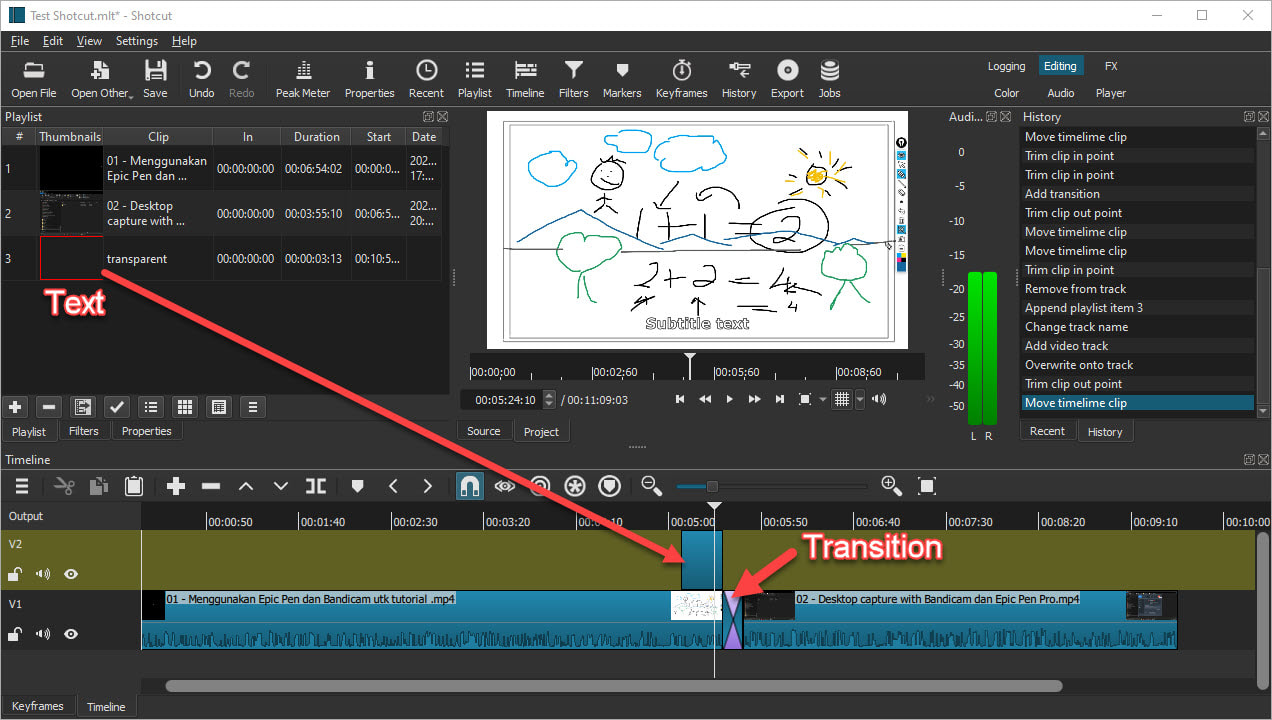This screenshot has height=720, width=1272.
Task: Show the Peak Meter panel
Action: 303,79
